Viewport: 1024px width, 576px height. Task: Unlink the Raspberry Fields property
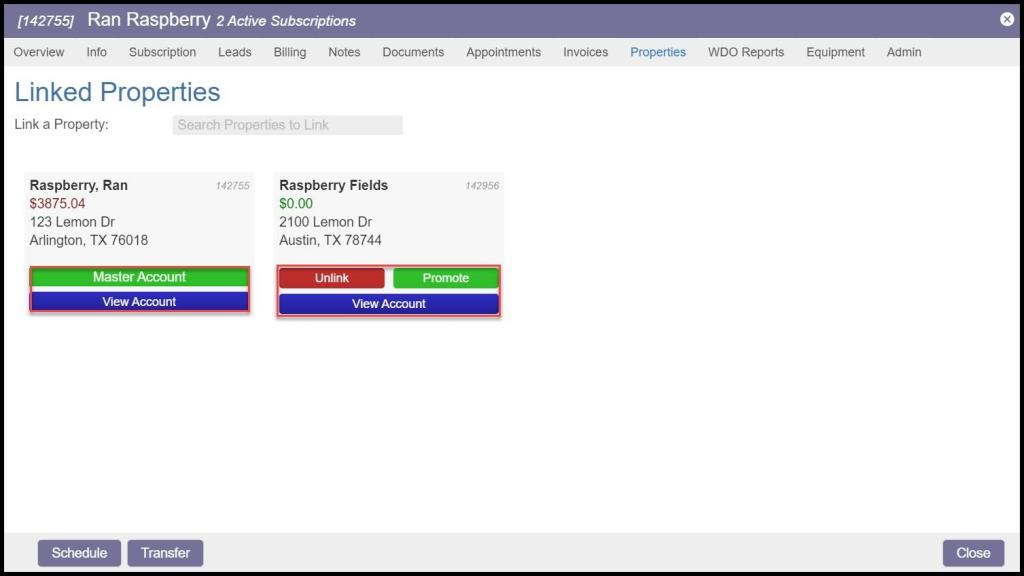[x=331, y=278]
